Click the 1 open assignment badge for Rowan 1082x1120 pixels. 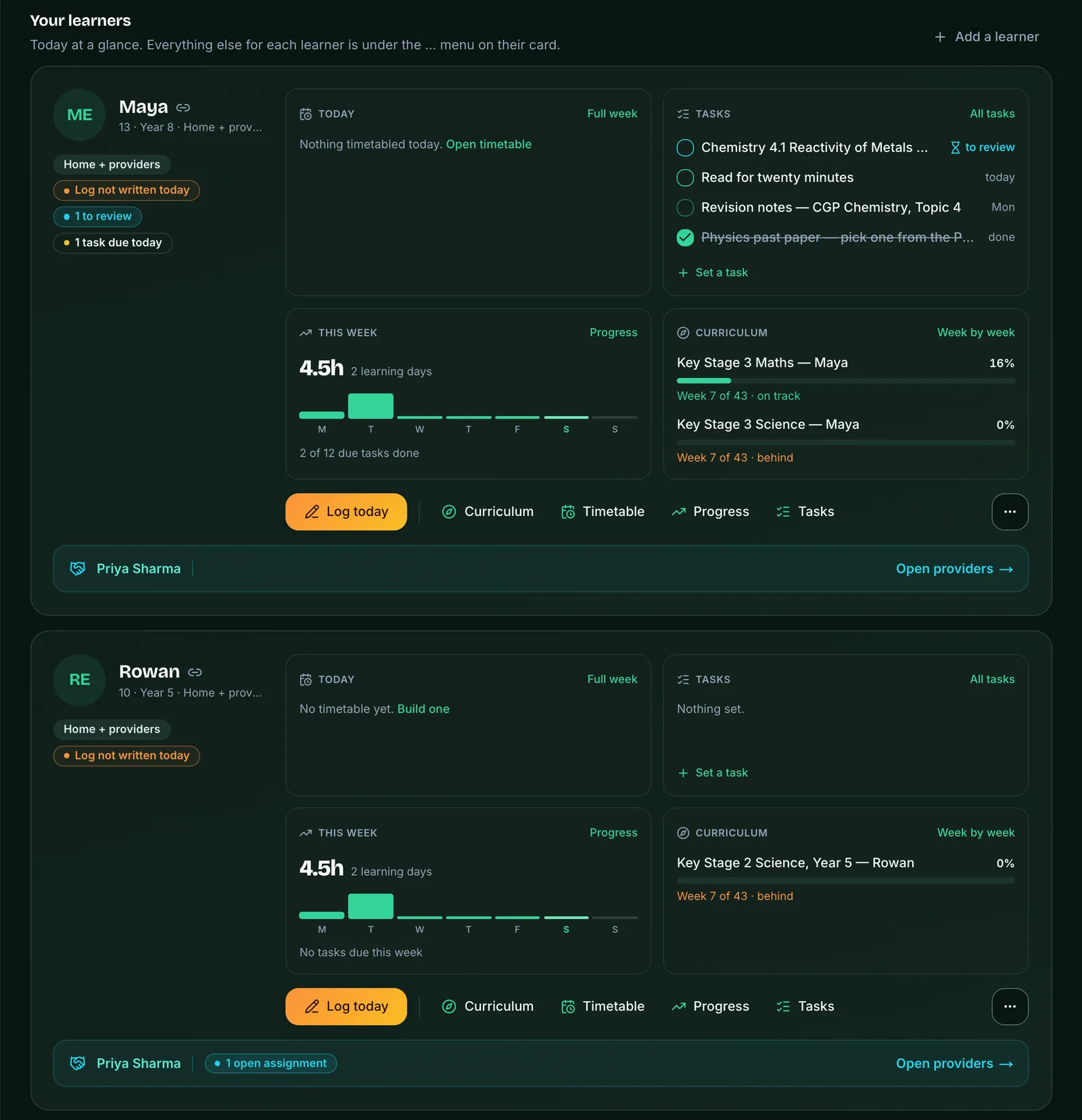tap(270, 1063)
